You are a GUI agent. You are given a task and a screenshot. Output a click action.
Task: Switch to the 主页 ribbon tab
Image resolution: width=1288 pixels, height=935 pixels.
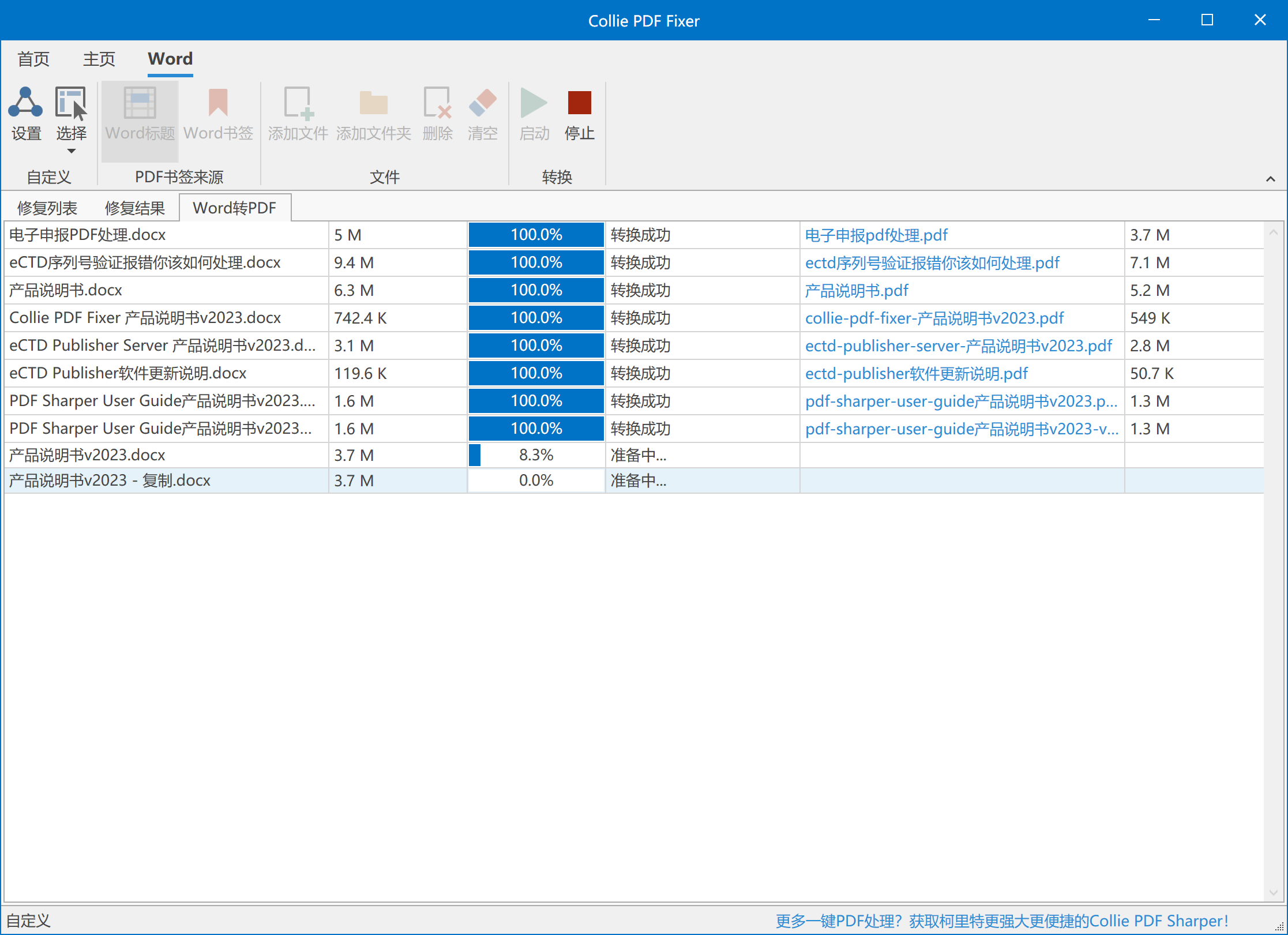point(99,59)
